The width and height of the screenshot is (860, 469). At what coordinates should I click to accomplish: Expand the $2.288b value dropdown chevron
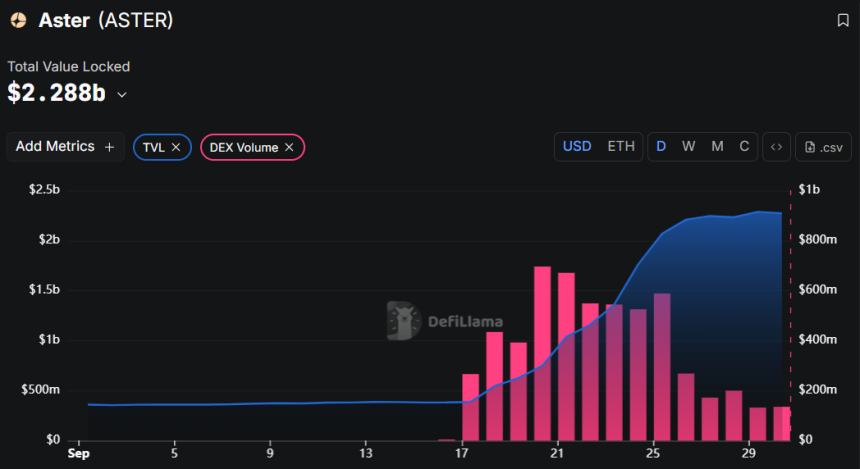click(x=122, y=95)
